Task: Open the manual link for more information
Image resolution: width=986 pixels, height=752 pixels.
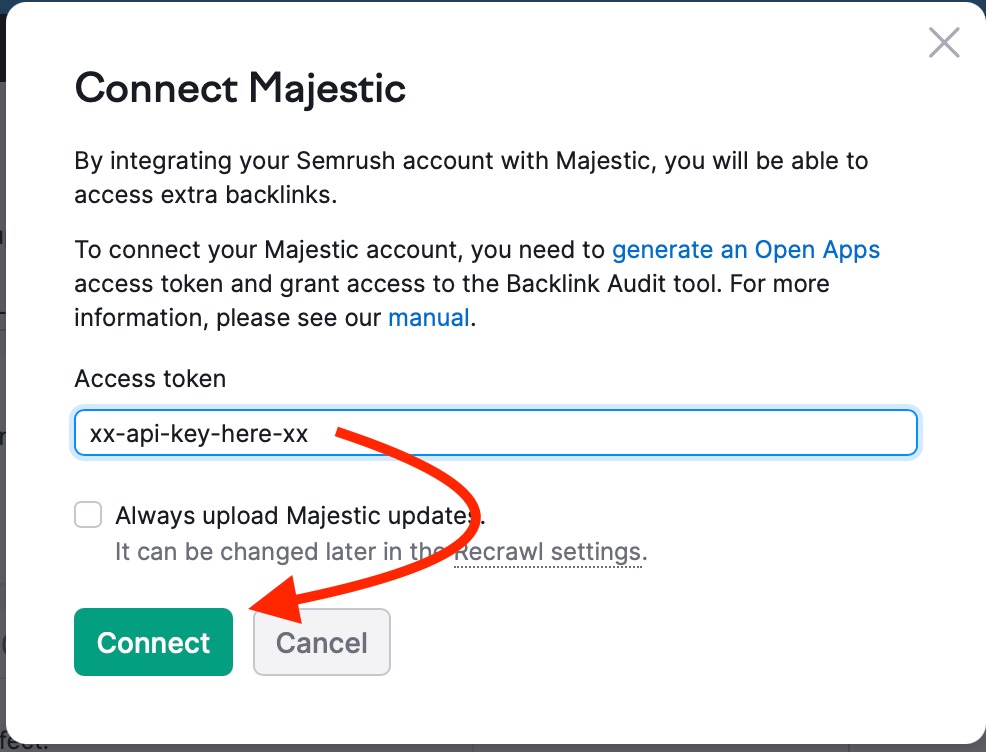Action: 429,317
